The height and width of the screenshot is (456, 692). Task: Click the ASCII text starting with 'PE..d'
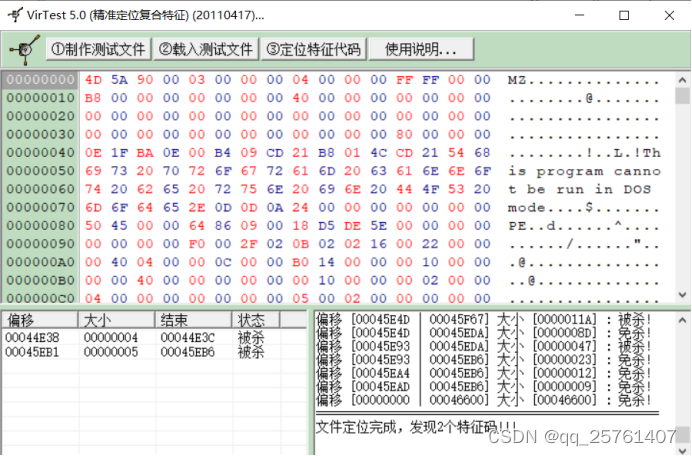tap(584, 226)
